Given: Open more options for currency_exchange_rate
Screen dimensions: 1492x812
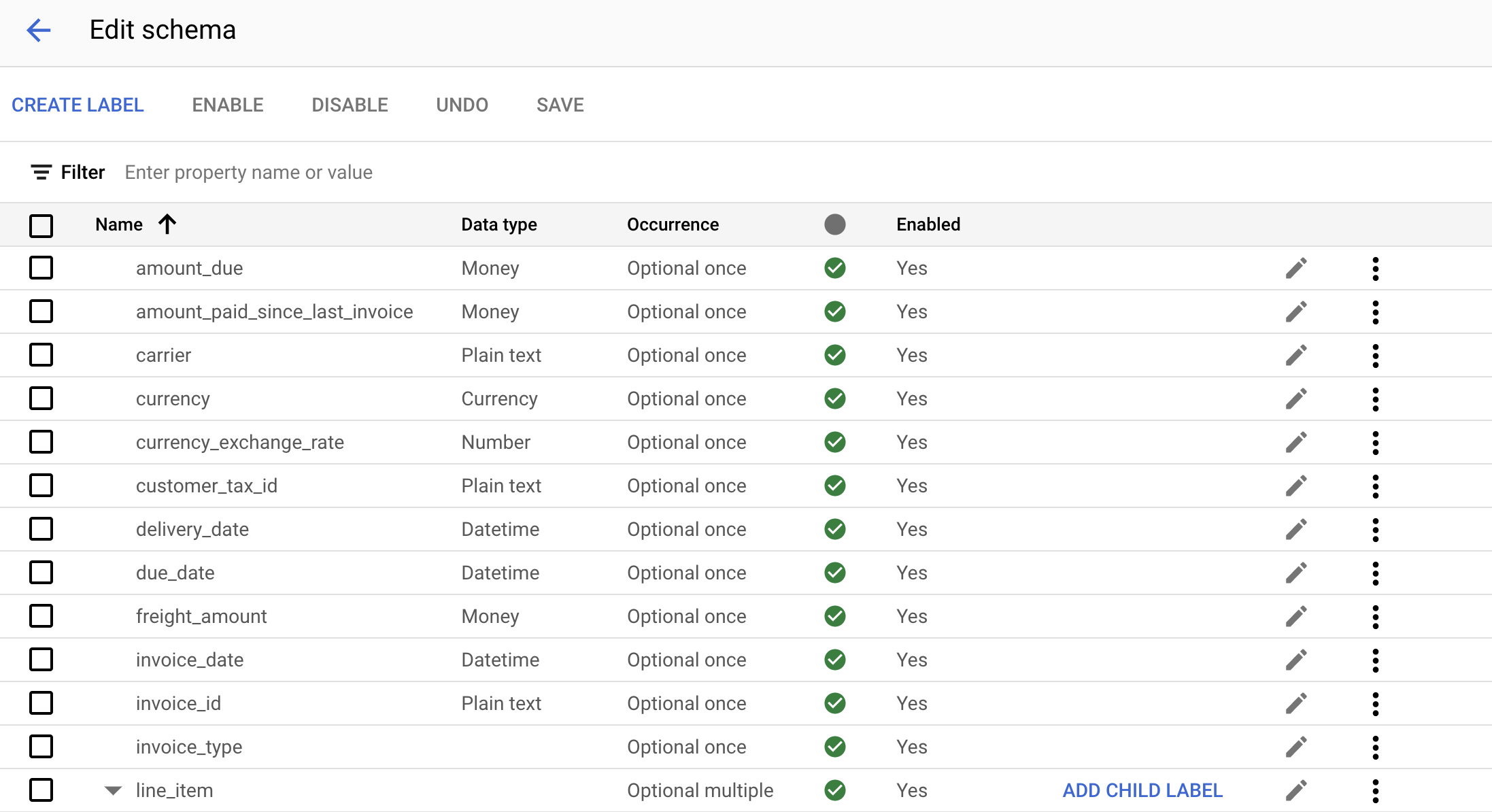Looking at the screenshot, I should tap(1376, 443).
